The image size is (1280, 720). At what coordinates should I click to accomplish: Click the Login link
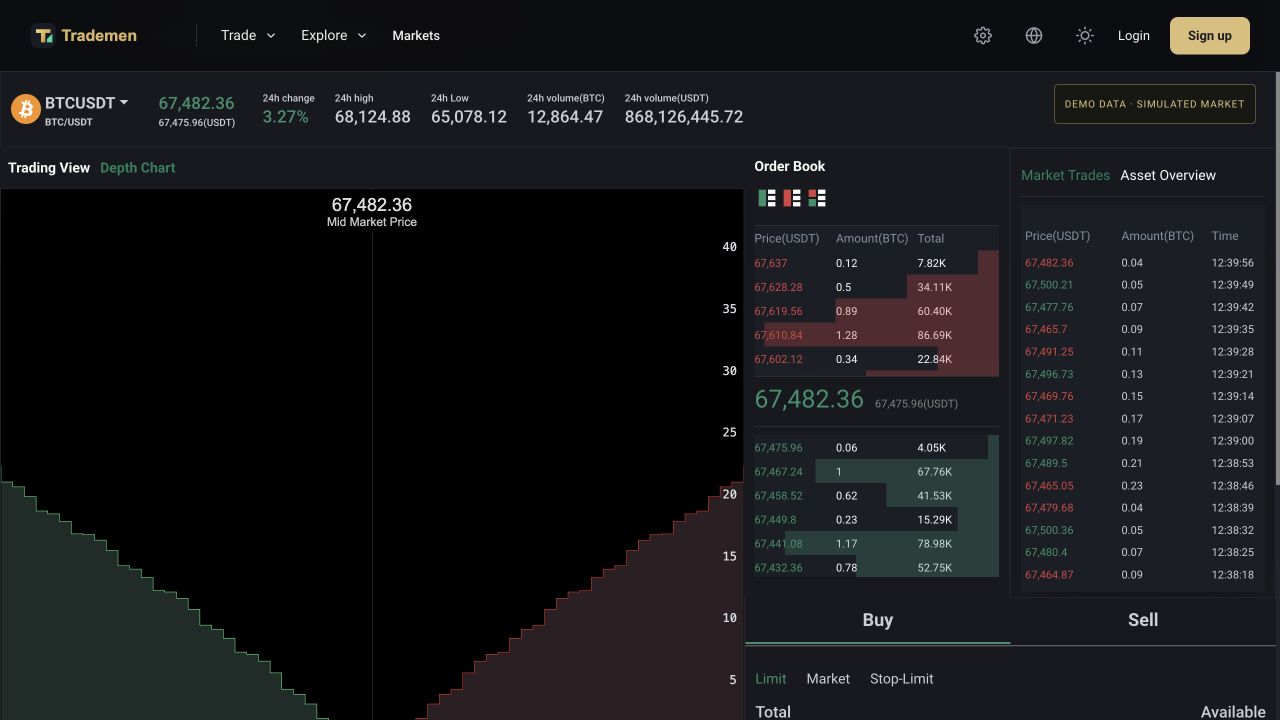click(x=1133, y=35)
